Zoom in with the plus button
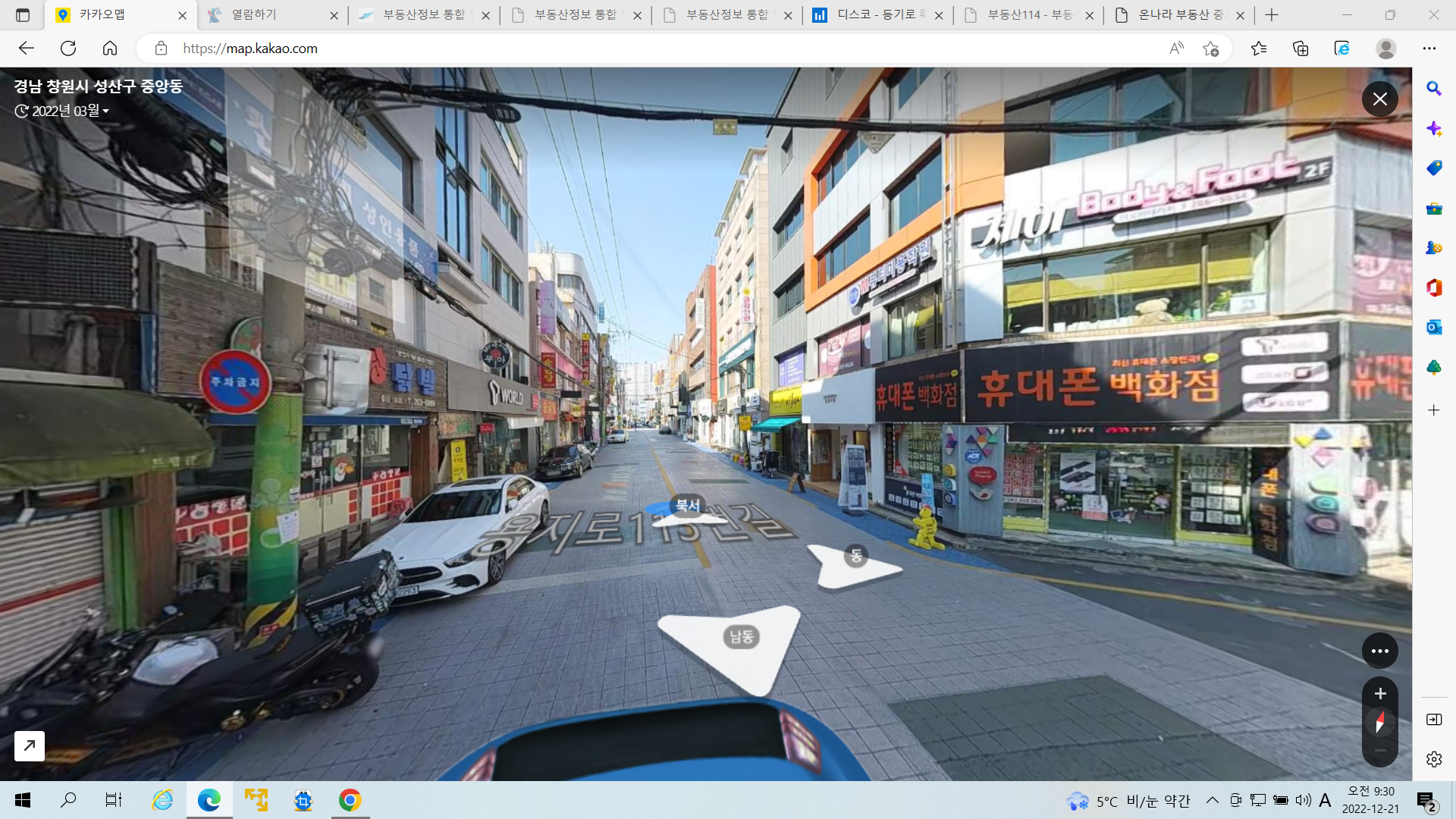 pyautogui.click(x=1380, y=693)
